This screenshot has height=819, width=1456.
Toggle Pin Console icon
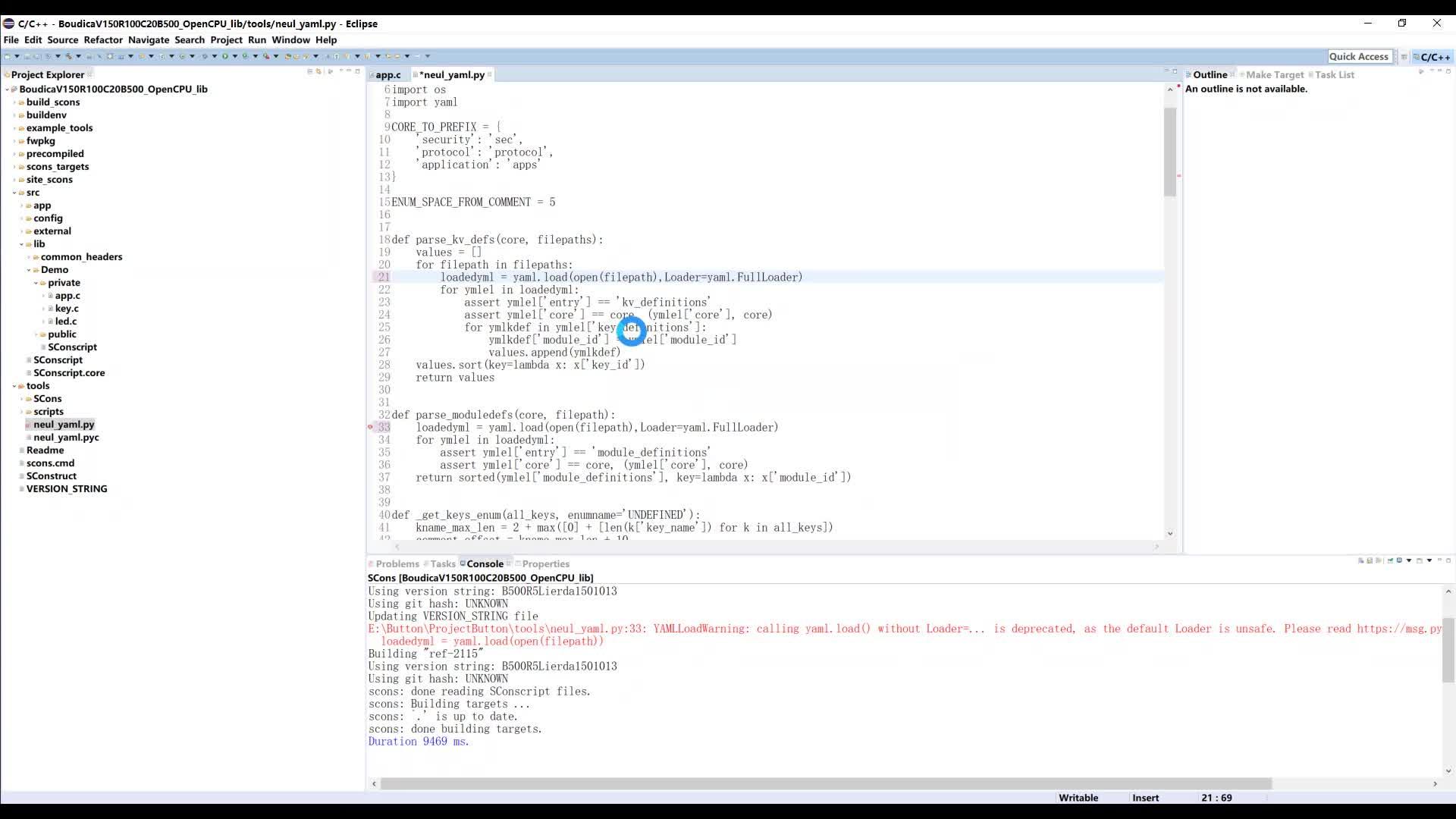coord(1390,560)
